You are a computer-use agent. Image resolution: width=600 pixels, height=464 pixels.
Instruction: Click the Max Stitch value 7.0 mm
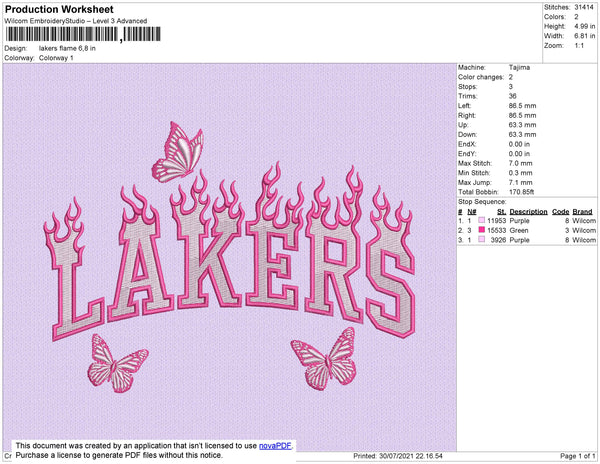pos(520,163)
